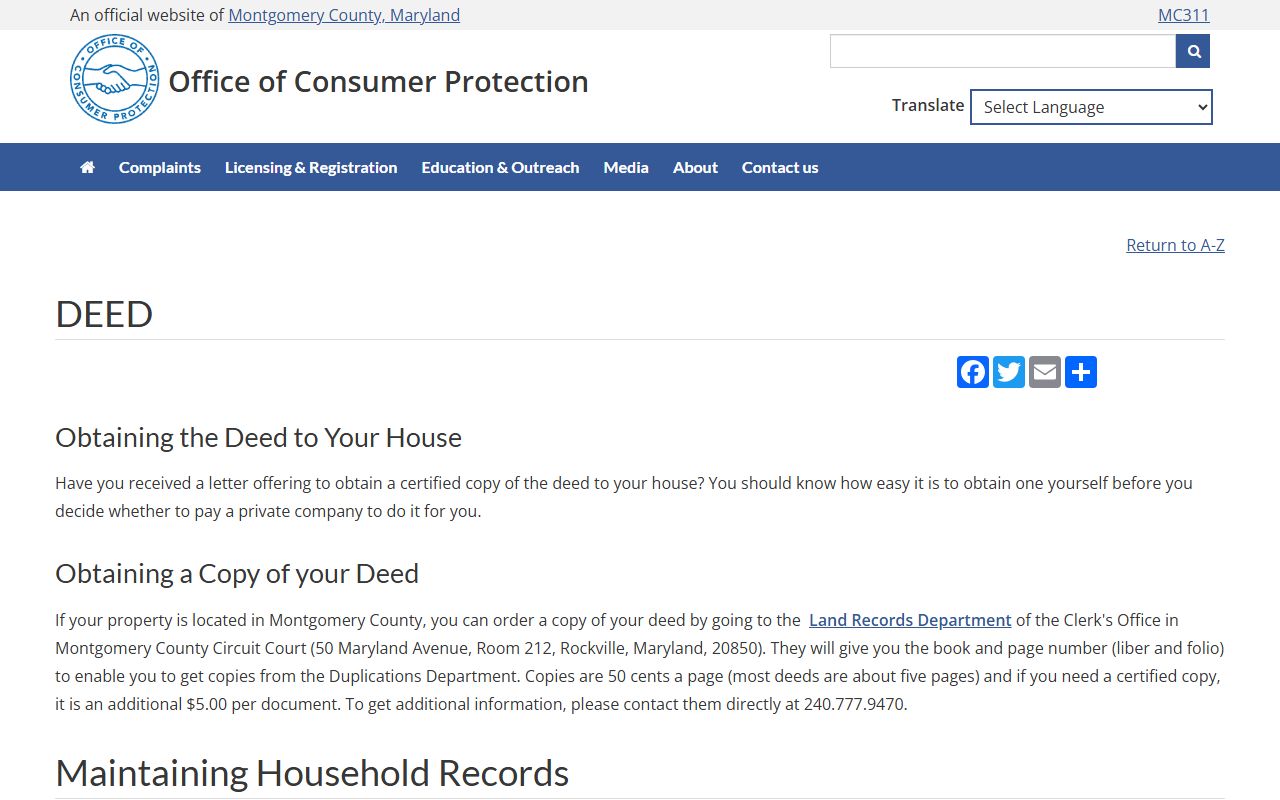Click the 'Maintaining Household Records' heading
Screen dimensions: 1280x800
pyautogui.click(x=312, y=773)
